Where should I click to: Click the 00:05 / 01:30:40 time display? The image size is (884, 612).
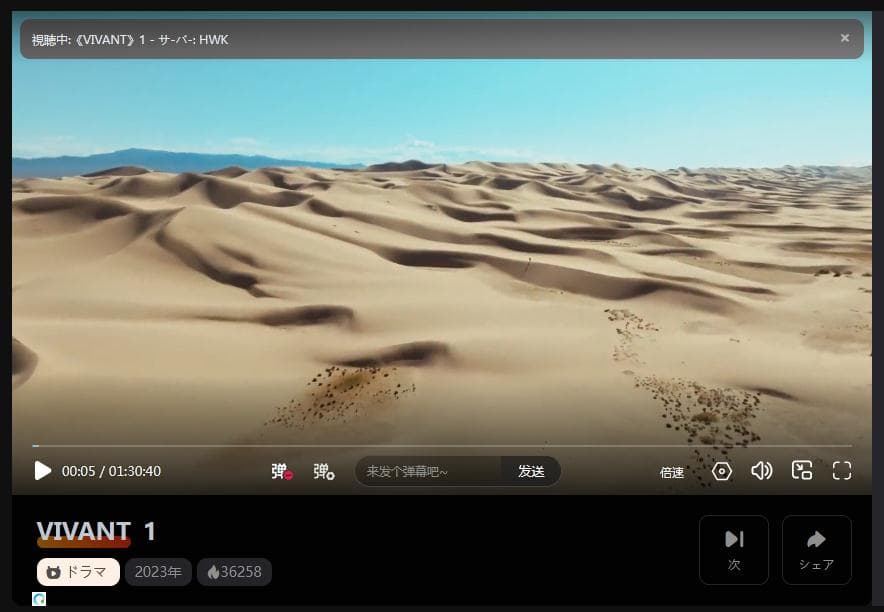coord(111,471)
